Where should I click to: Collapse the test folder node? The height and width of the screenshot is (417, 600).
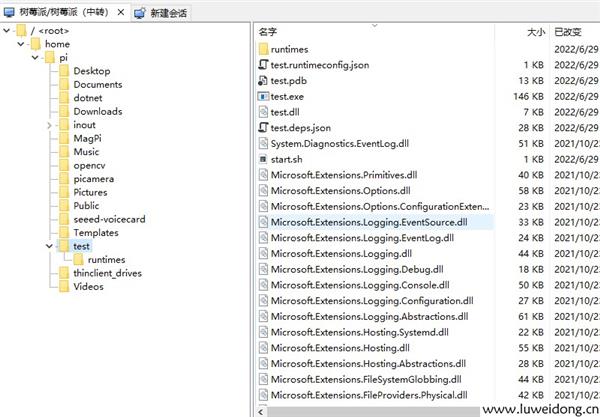(x=49, y=246)
